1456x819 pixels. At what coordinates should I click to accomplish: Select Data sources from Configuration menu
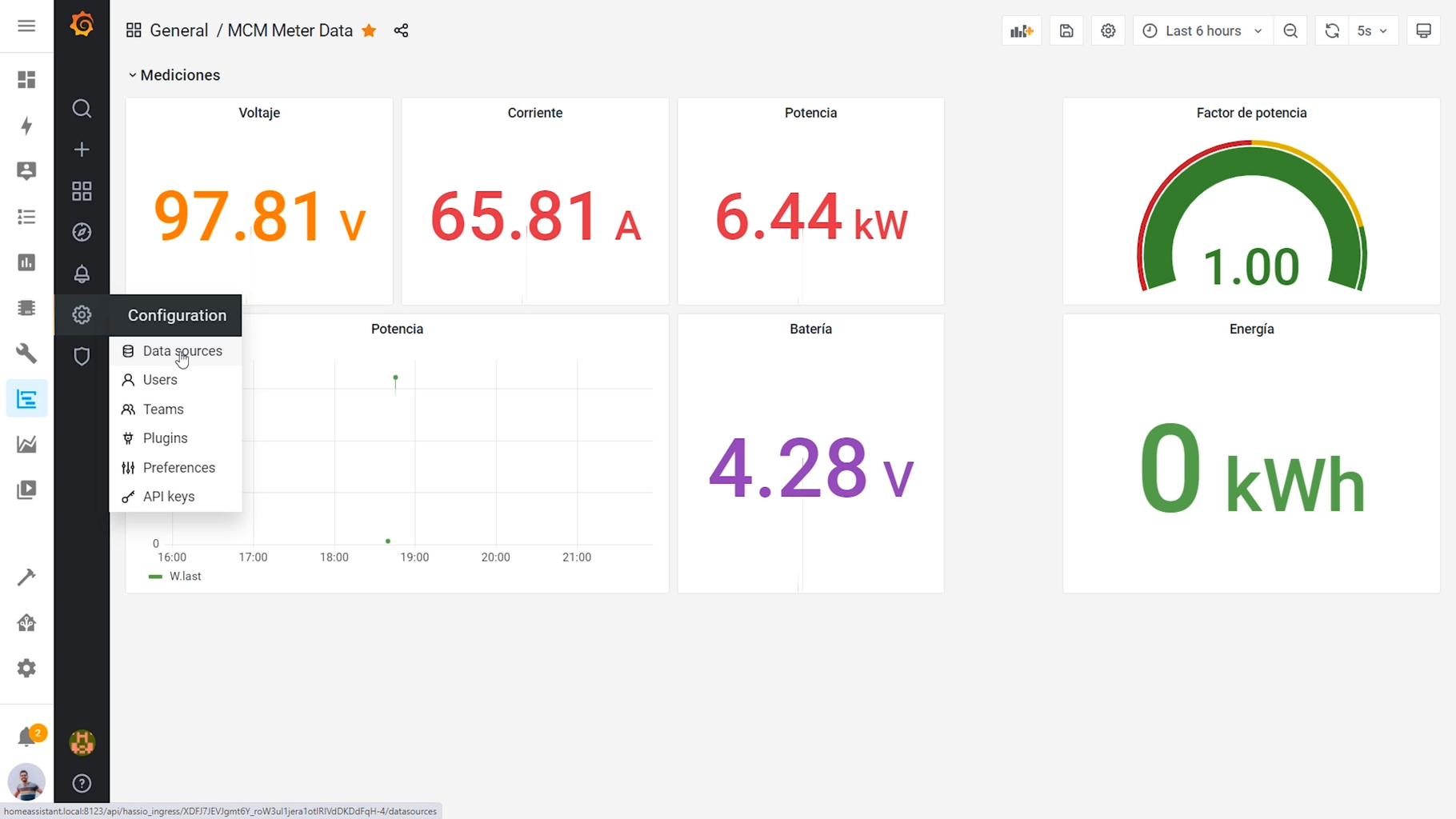[182, 350]
